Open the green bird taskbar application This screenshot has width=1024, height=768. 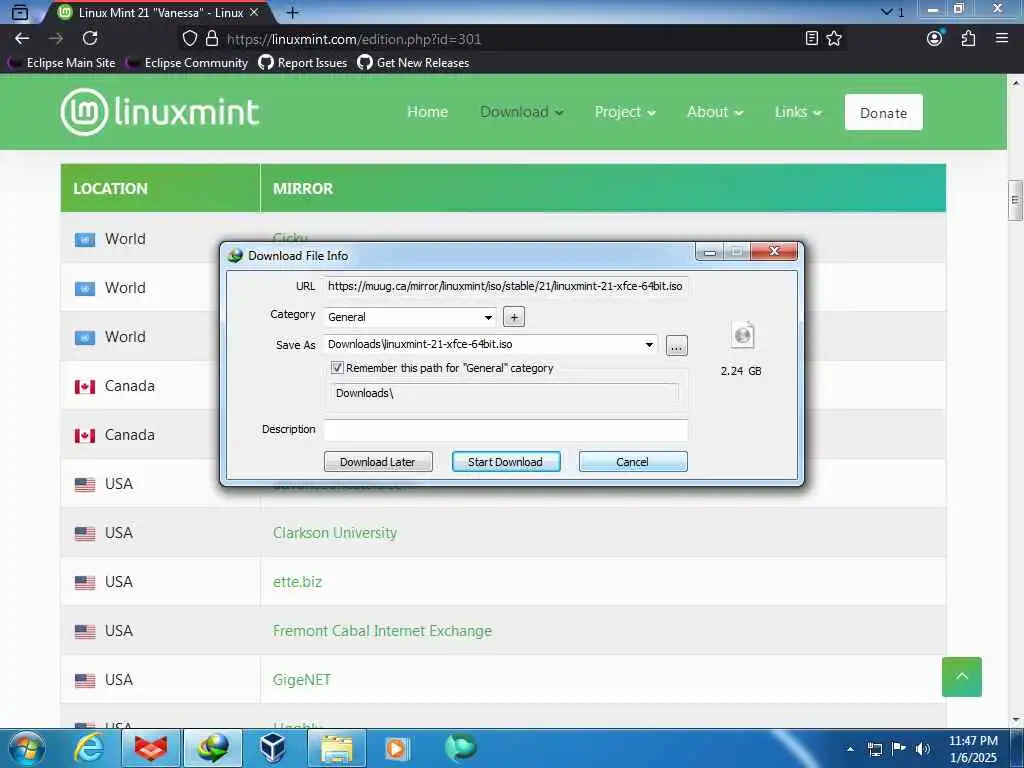pos(460,748)
